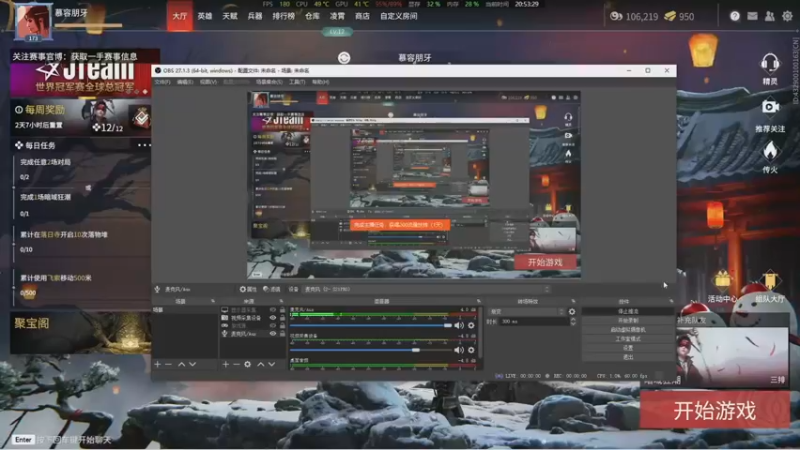Click the silver coin currency icon beside 106,219
Viewport: 800px width, 450px height.
(x=616, y=16)
